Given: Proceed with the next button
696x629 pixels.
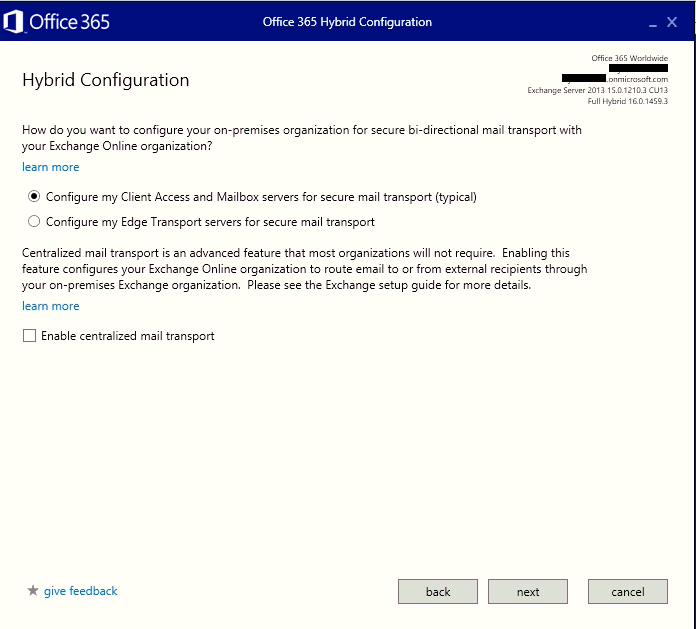Looking at the screenshot, I should [528, 591].
